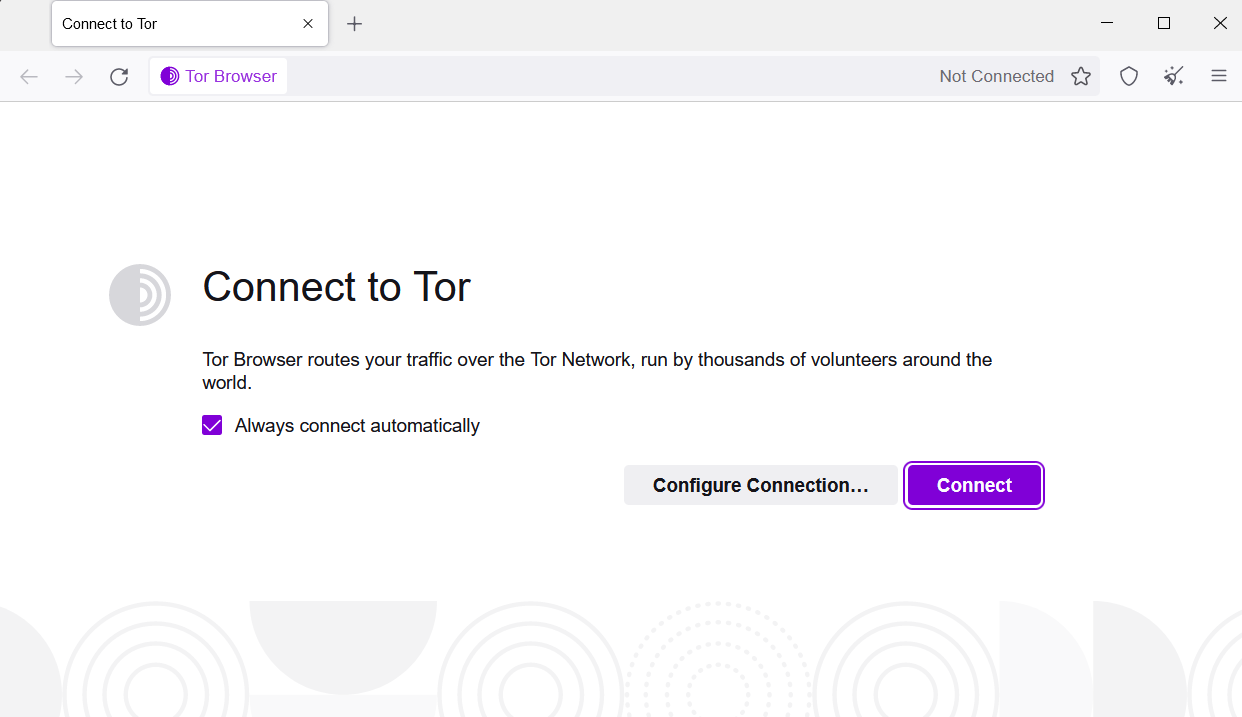Click the forward navigation arrow

click(74, 76)
